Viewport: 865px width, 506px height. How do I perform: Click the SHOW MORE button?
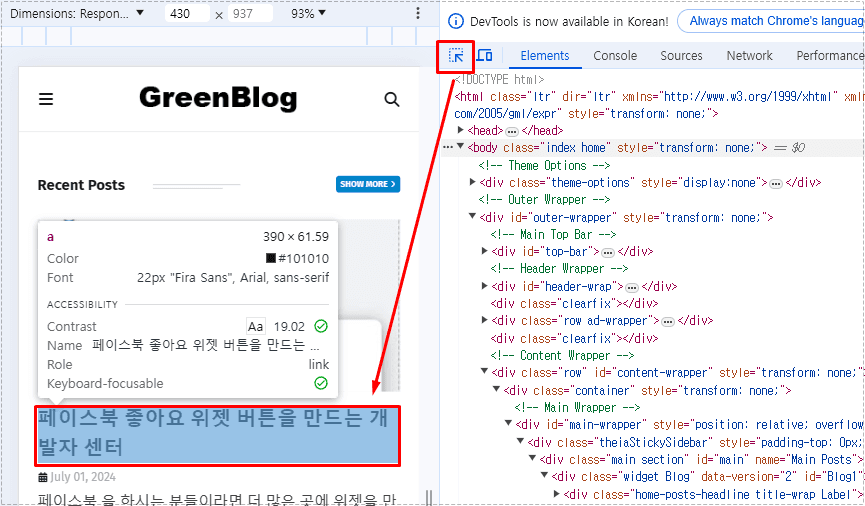(x=368, y=184)
